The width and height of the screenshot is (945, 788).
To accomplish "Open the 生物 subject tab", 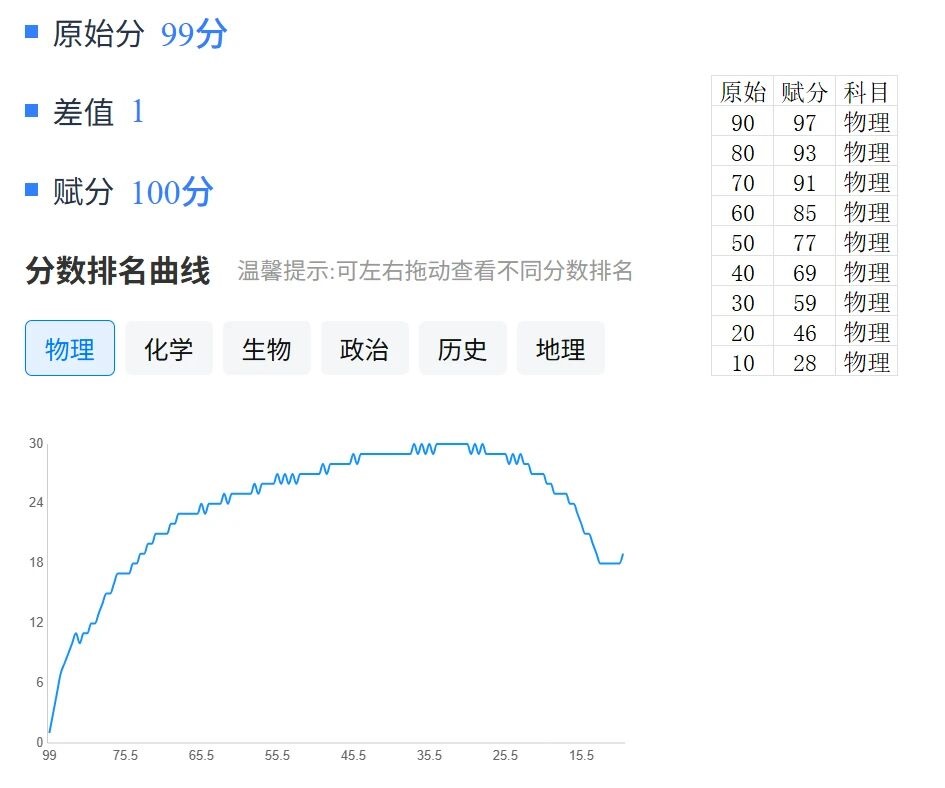I will (x=266, y=349).
